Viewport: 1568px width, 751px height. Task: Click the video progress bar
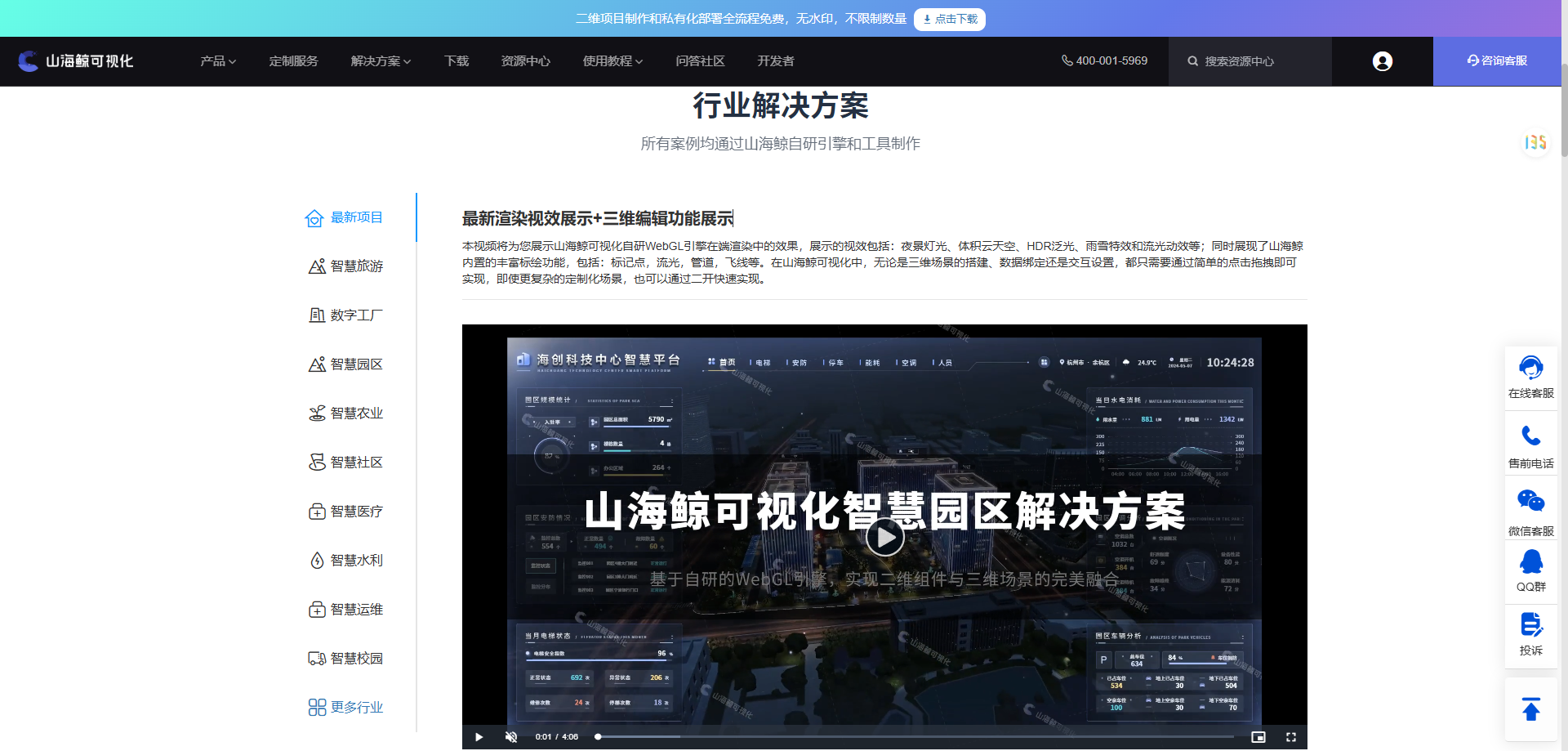(915, 737)
